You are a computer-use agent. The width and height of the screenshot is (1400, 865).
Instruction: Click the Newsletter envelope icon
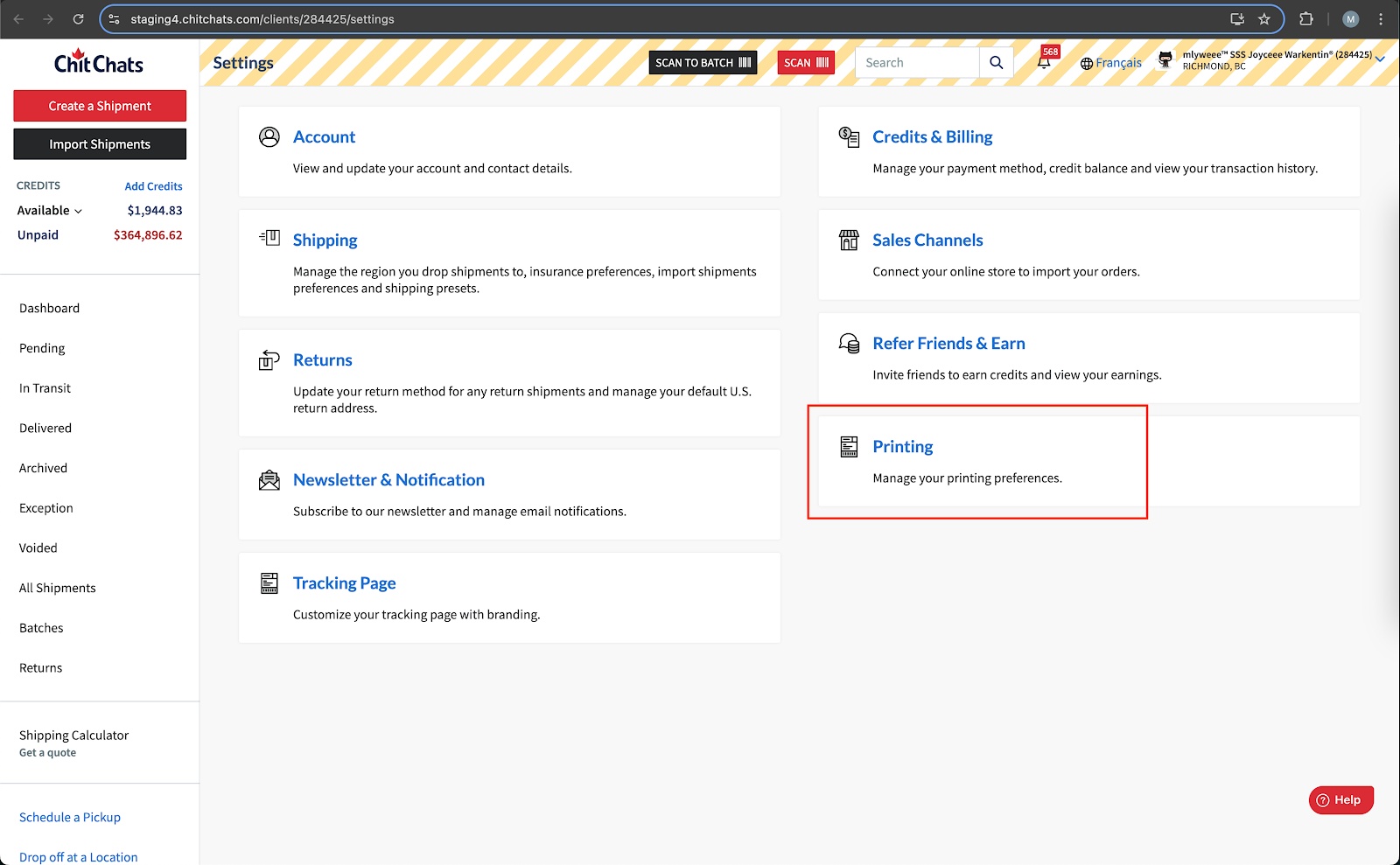click(x=269, y=480)
